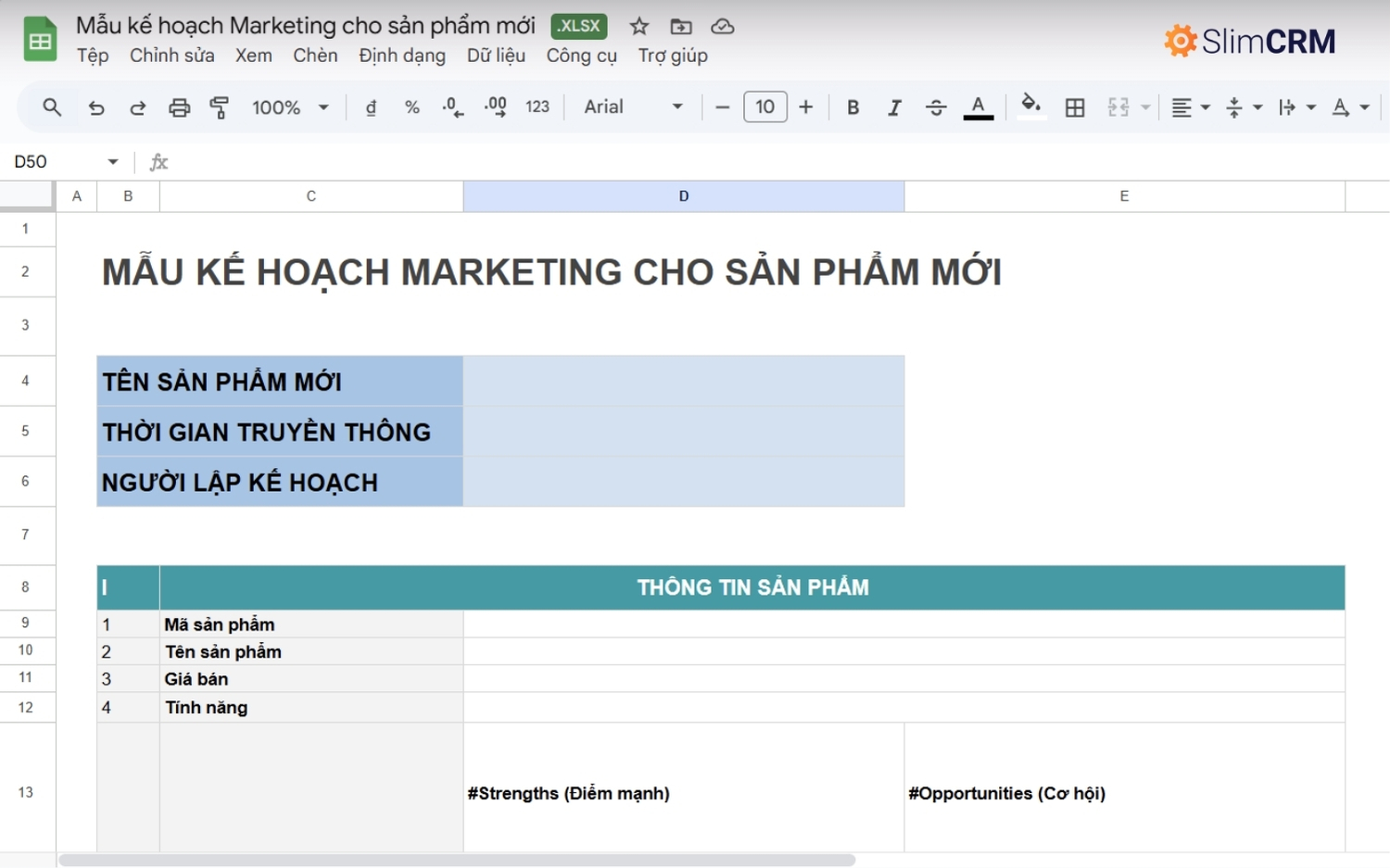Select the TÊN SẢN PHẨM MỚI cell
This screenshot has width=1390, height=868.
pos(280,382)
